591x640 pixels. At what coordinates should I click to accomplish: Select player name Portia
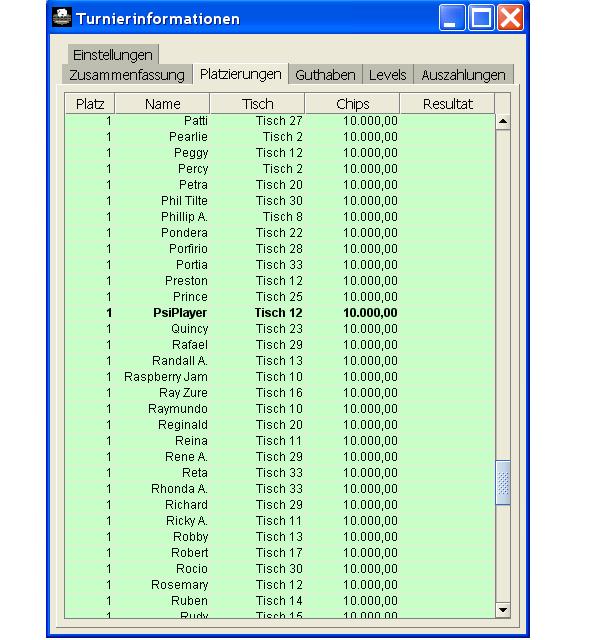[x=192, y=264]
